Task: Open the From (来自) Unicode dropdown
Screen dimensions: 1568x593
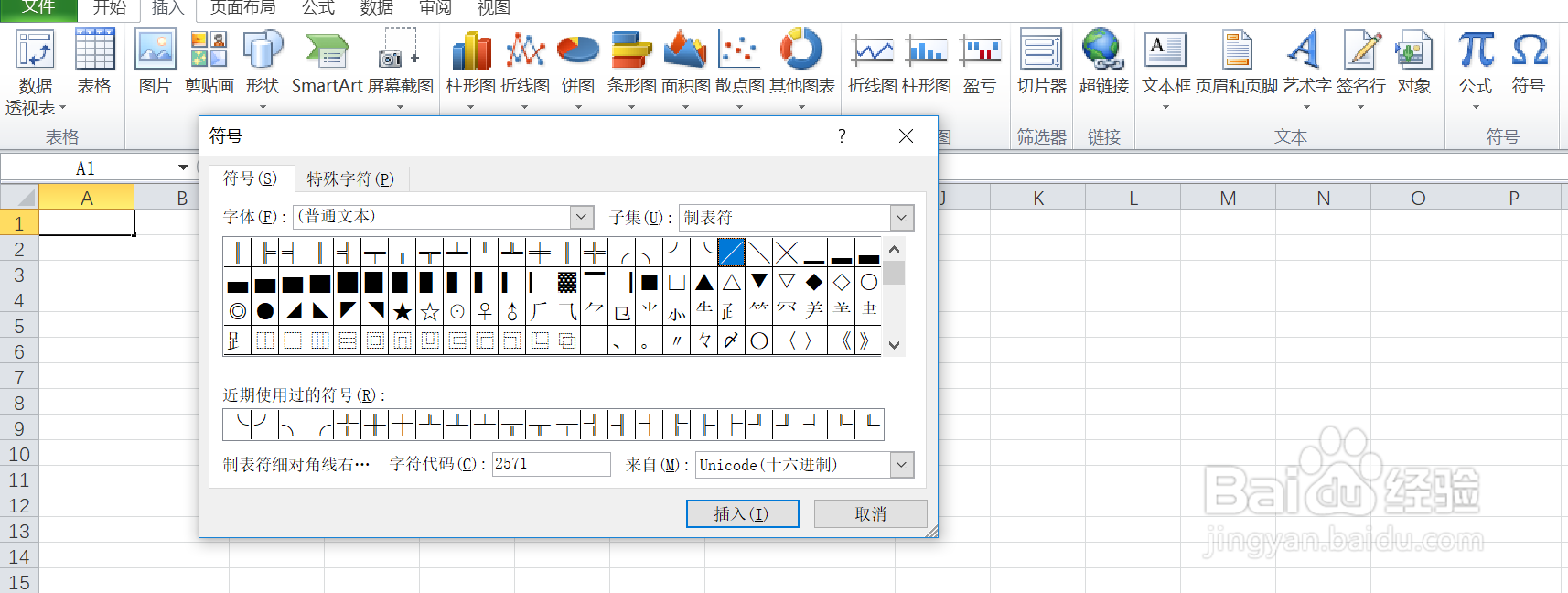Action: [x=901, y=465]
